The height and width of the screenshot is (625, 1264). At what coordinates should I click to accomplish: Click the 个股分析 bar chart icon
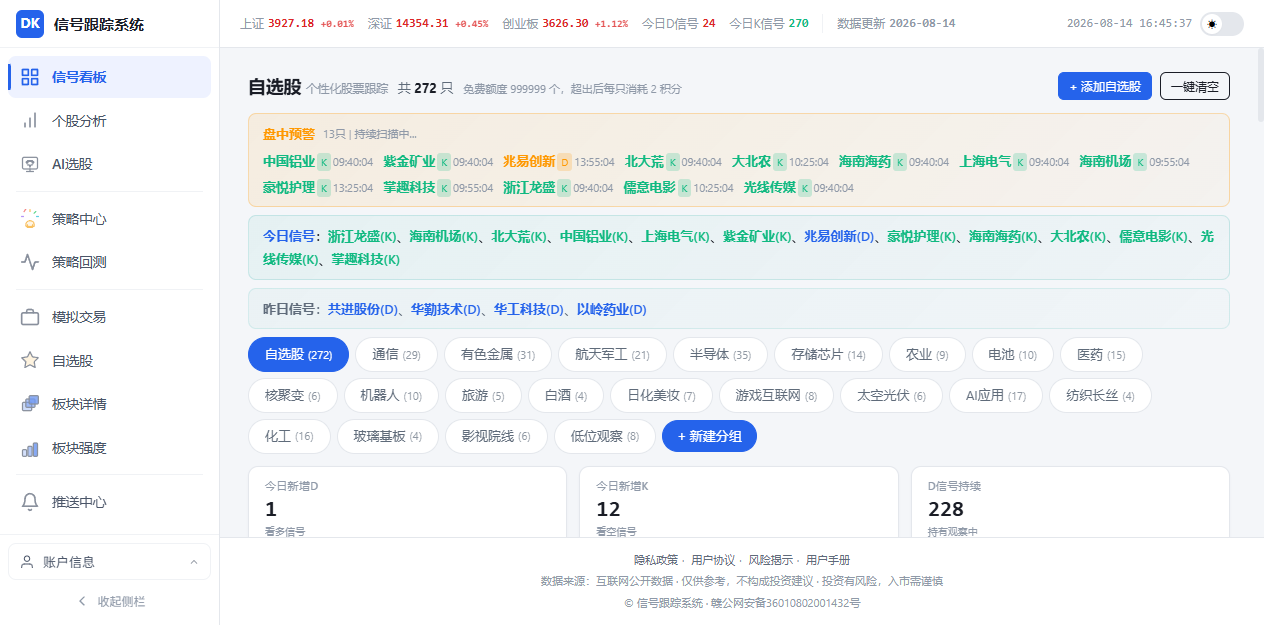coord(30,121)
